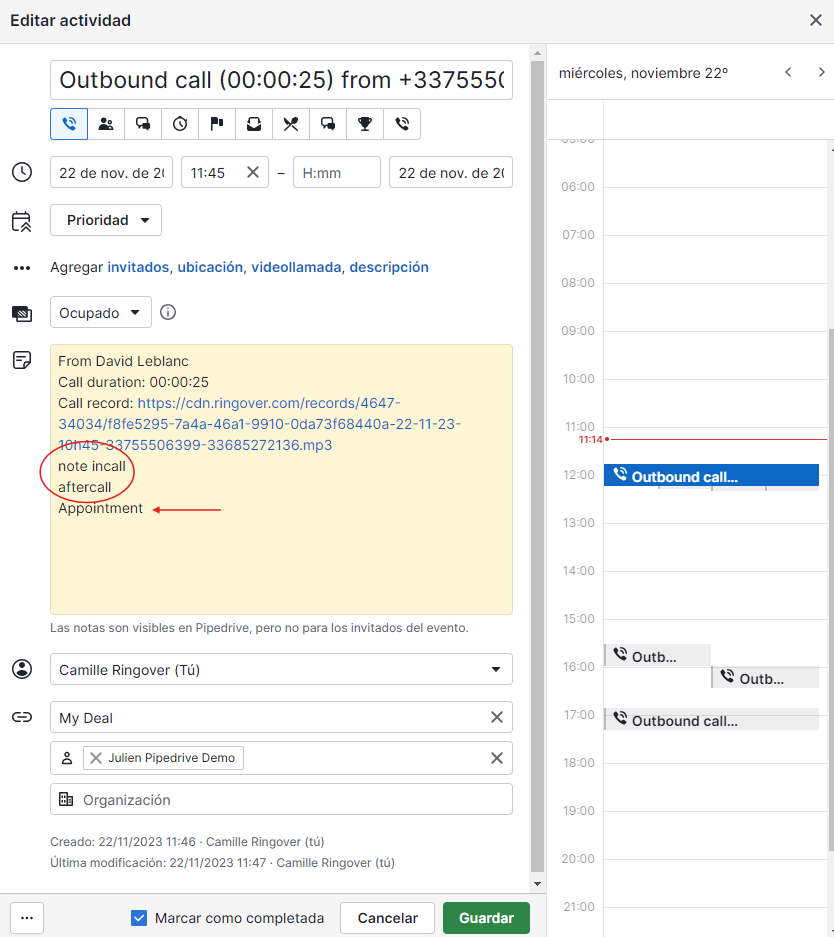Screen dimensions: 834x937
Task: Edit the Outbound call activity title field
Action: (x=281, y=79)
